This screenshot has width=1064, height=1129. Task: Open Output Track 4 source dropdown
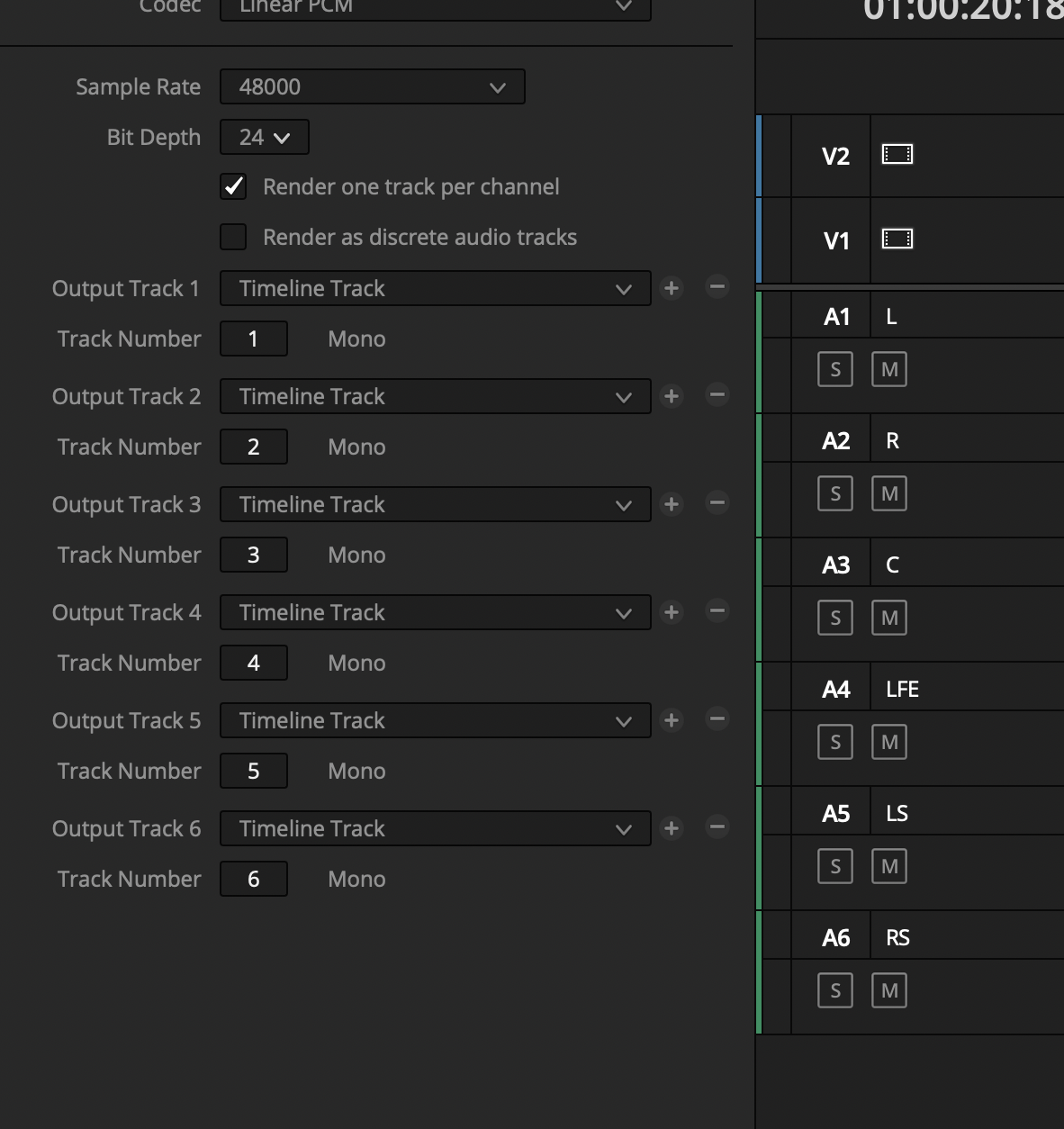click(436, 612)
